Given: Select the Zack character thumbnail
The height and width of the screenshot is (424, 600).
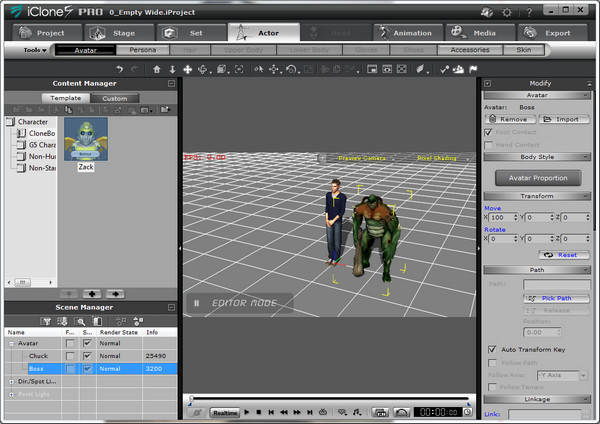Looking at the screenshot, I should click(86, 139).
